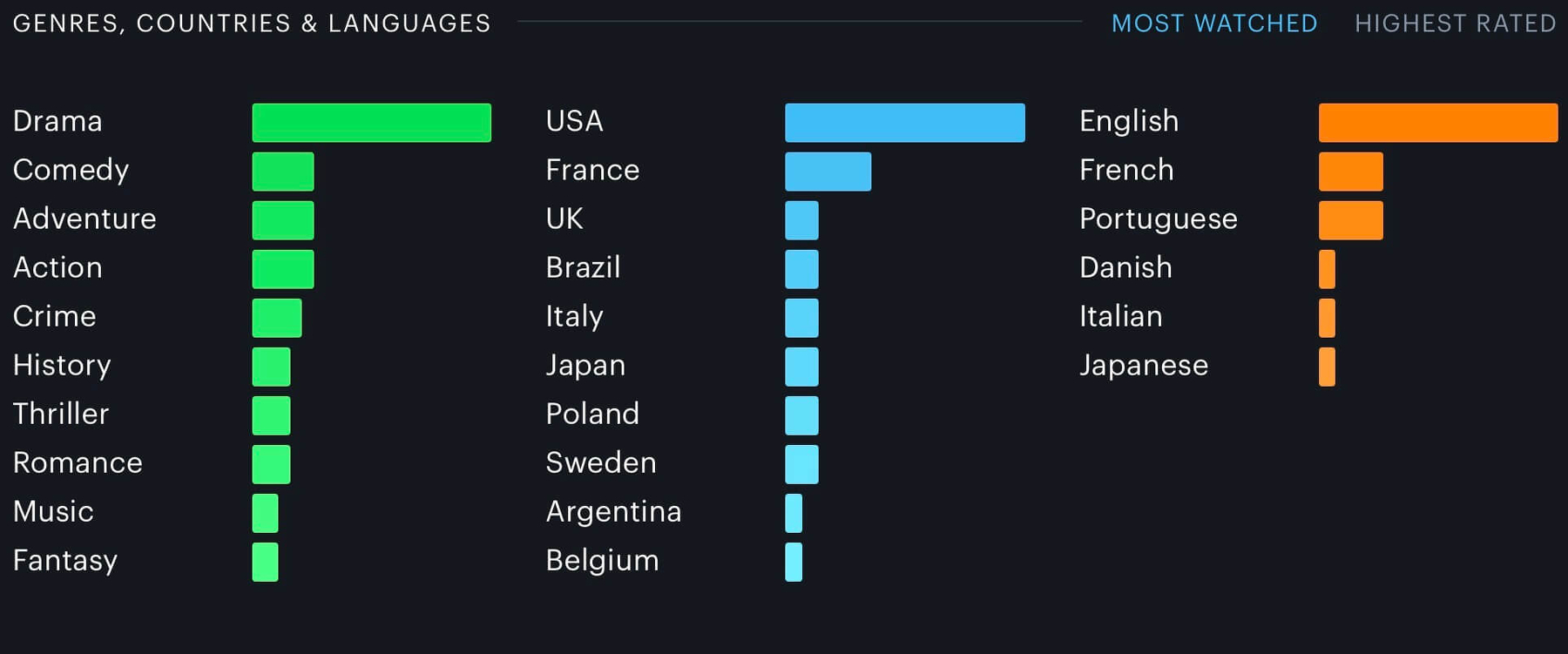Click the Comedy genre label
The height and width of the screenshot is (654, 1568).
pos(71,170)
